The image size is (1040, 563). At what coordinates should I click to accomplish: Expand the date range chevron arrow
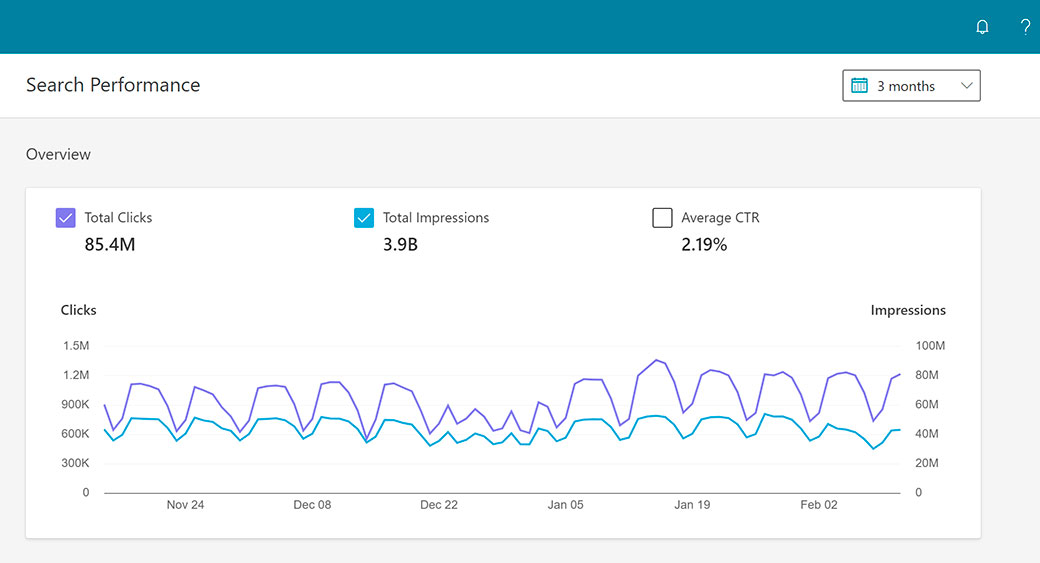[966, 86]
